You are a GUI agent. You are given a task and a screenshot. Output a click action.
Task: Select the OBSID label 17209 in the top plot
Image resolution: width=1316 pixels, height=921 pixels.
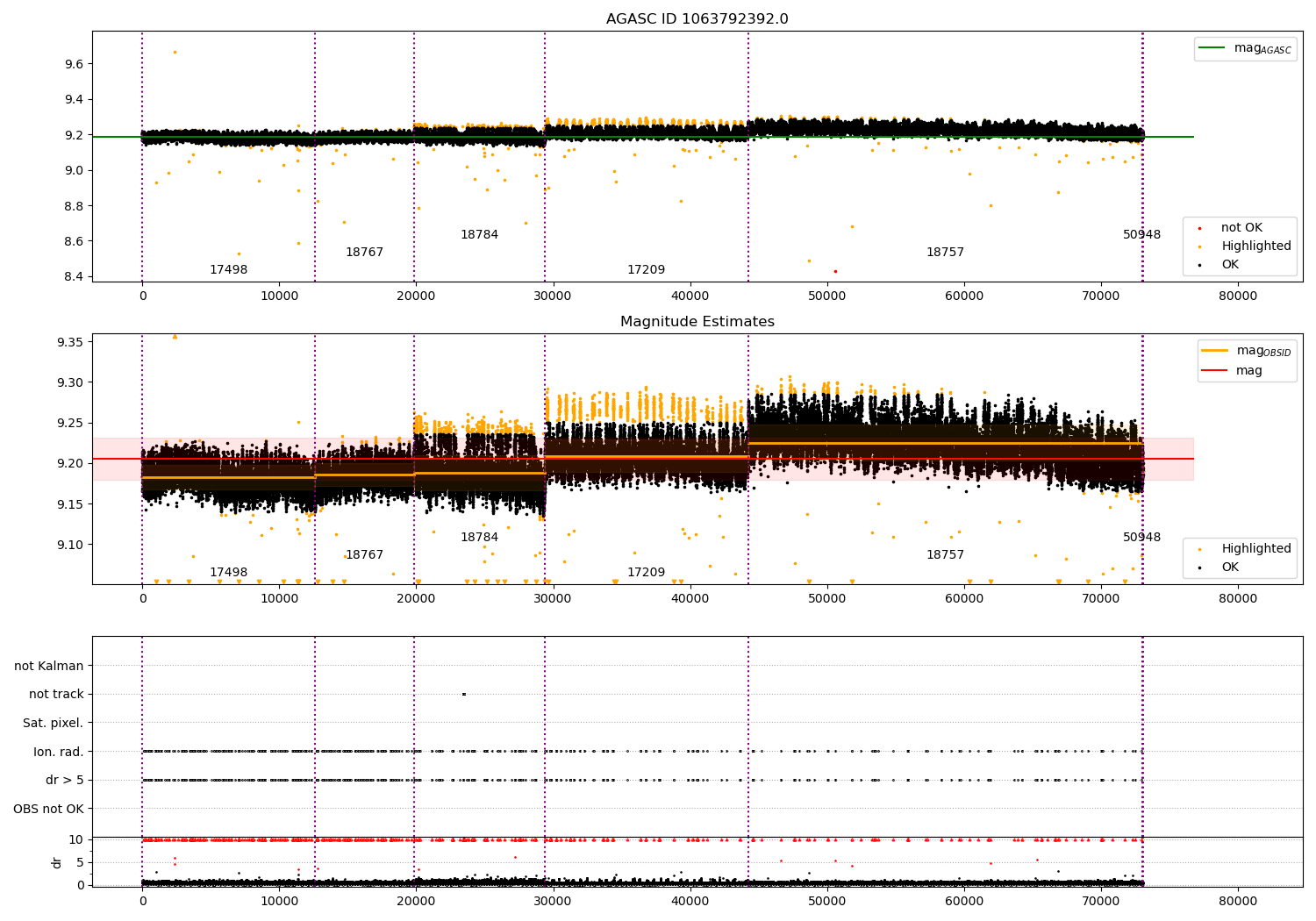pyautogui.click(x=646, y=270)
